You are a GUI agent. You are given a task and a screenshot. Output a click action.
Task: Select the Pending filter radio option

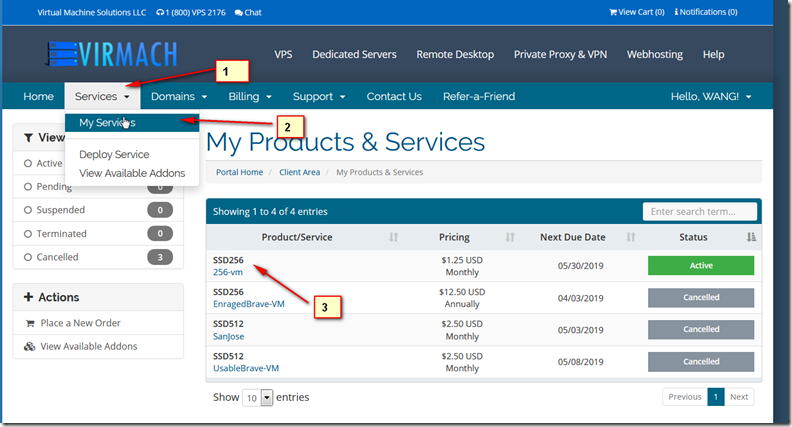pyautogui.click(x=28, y=186)
